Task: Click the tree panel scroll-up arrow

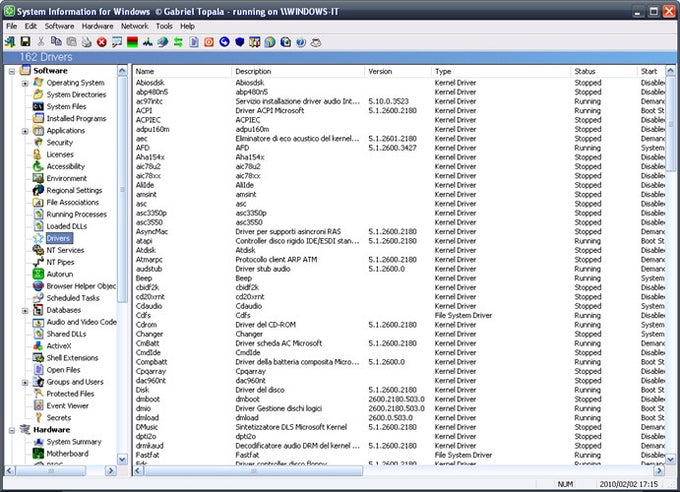Action: [x=122, y=71]
